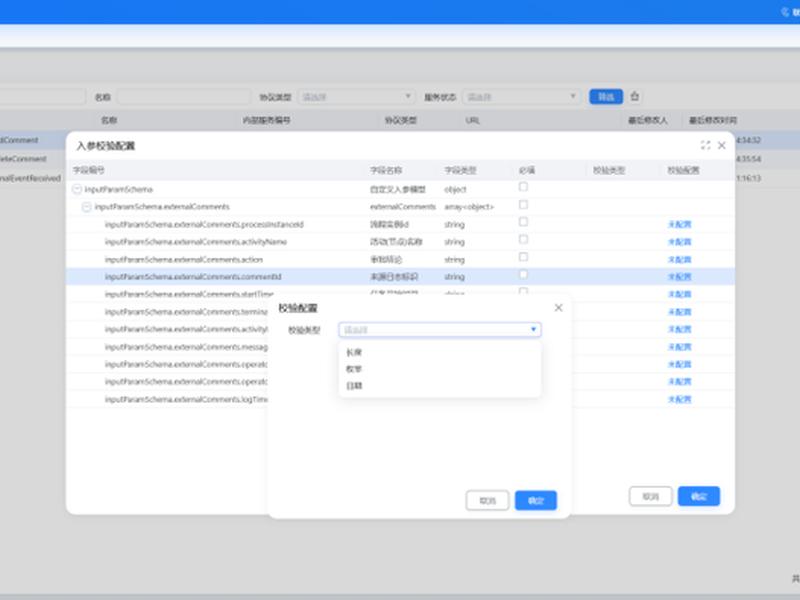800x600 pixels.
Task: Click the 字段名称 column header
Action: pos(386,170)
